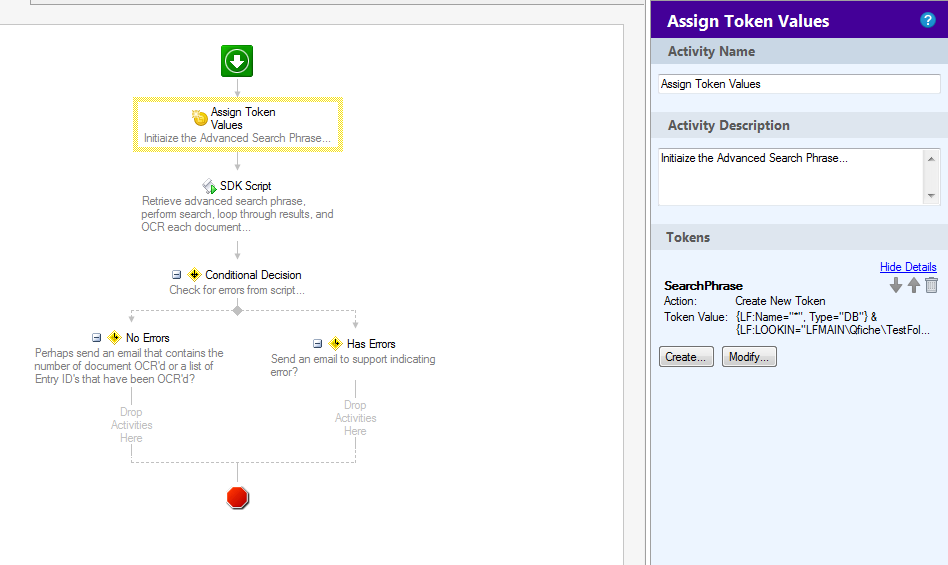Click the Activity Name input field
948x565 pixels.
coord(799,84)
